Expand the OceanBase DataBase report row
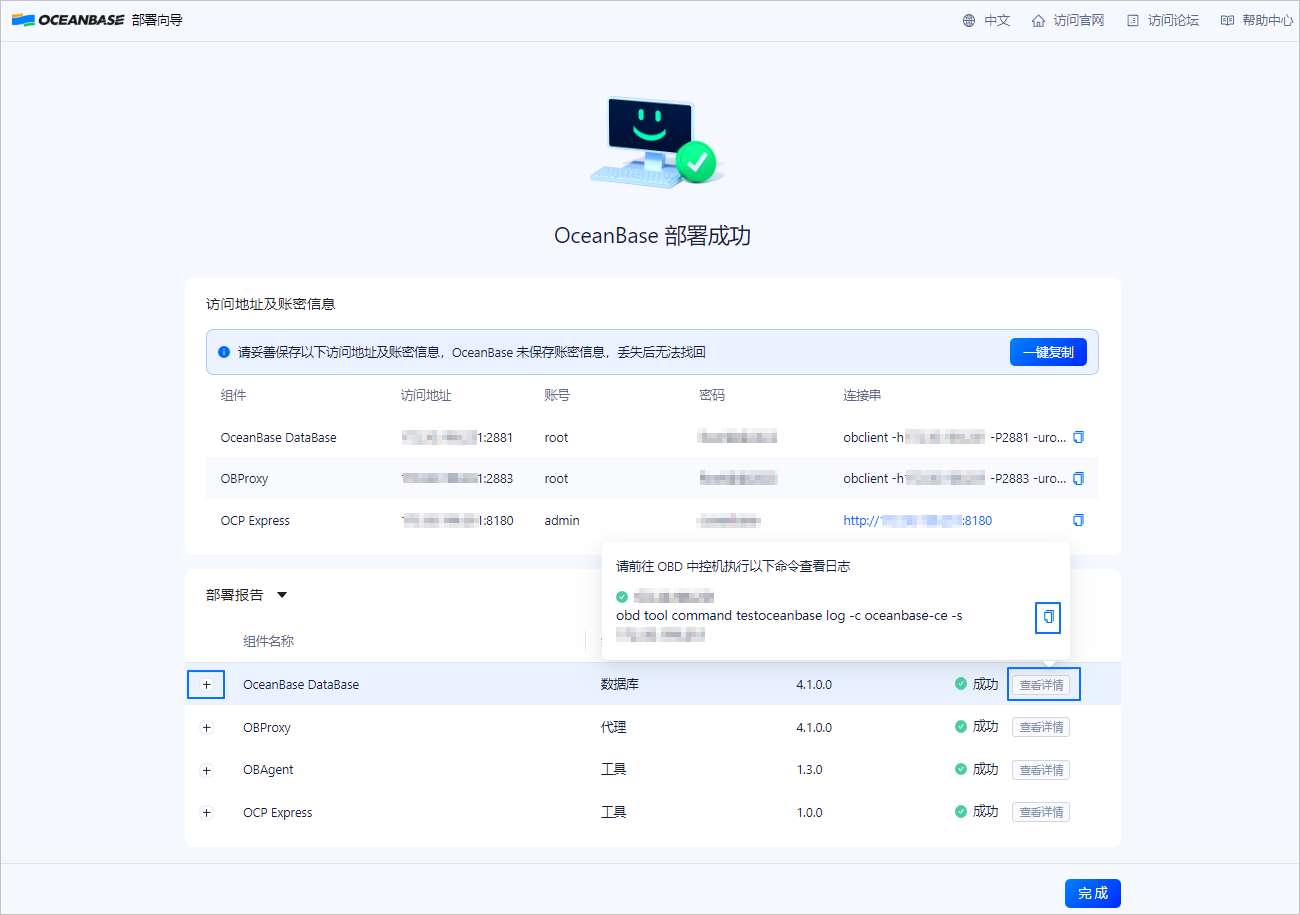This screenshot has height=915, width=1300. point(206,684)
